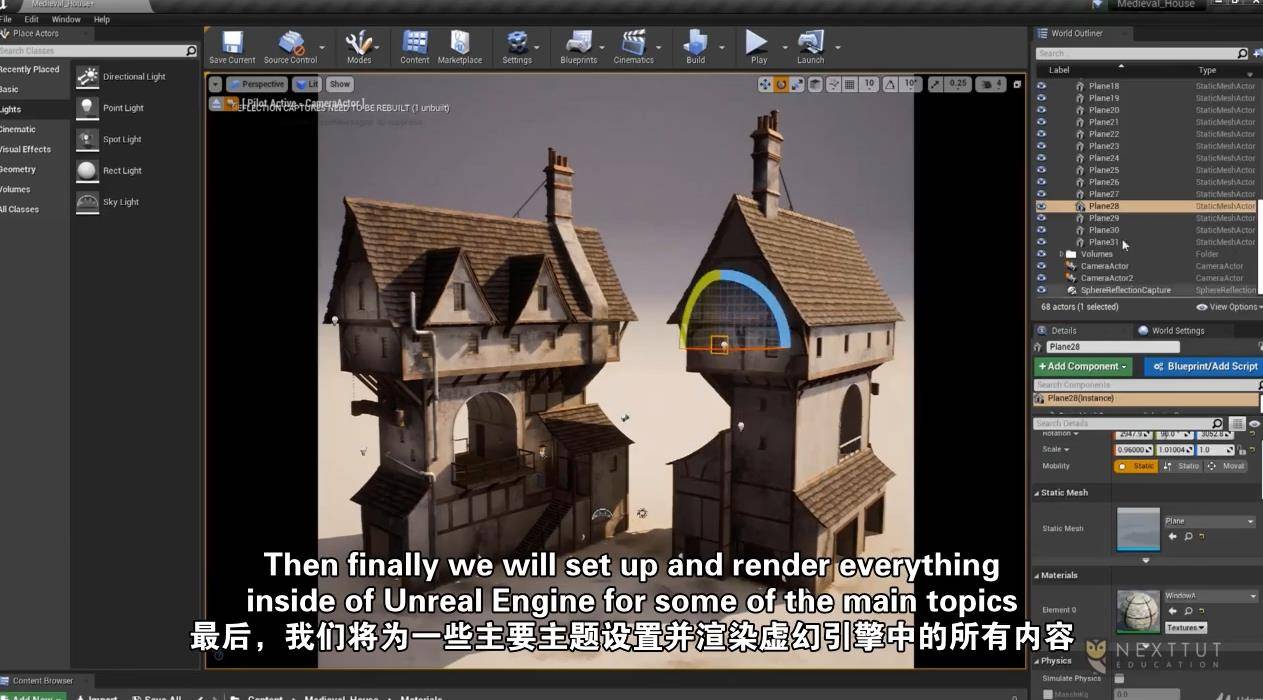Open the Perspective view mode dropdown
The height and width of the screenshot is (700, 1263).
[257, 84]
